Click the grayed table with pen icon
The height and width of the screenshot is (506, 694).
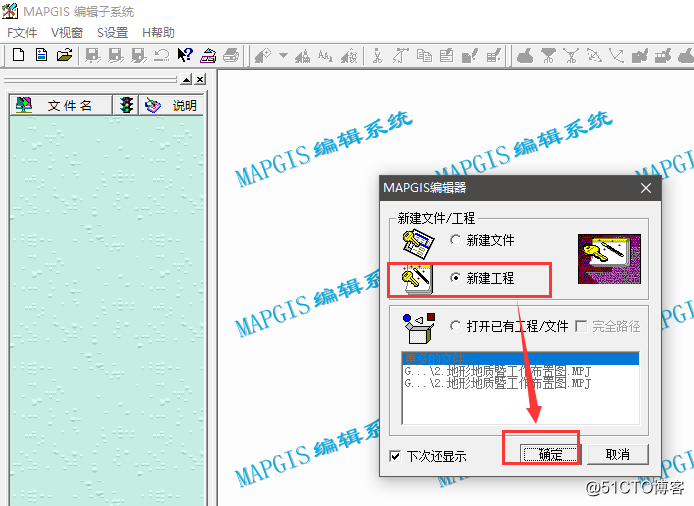[493, 55]
